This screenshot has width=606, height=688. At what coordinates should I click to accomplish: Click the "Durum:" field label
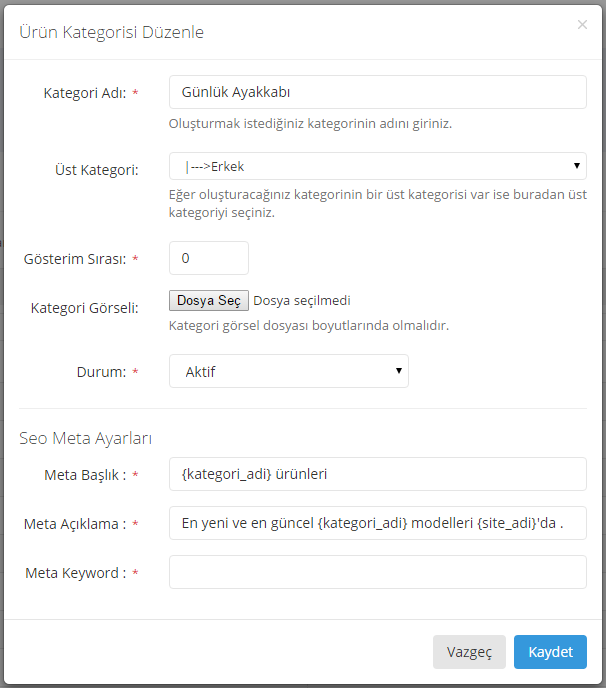(101, 372)
